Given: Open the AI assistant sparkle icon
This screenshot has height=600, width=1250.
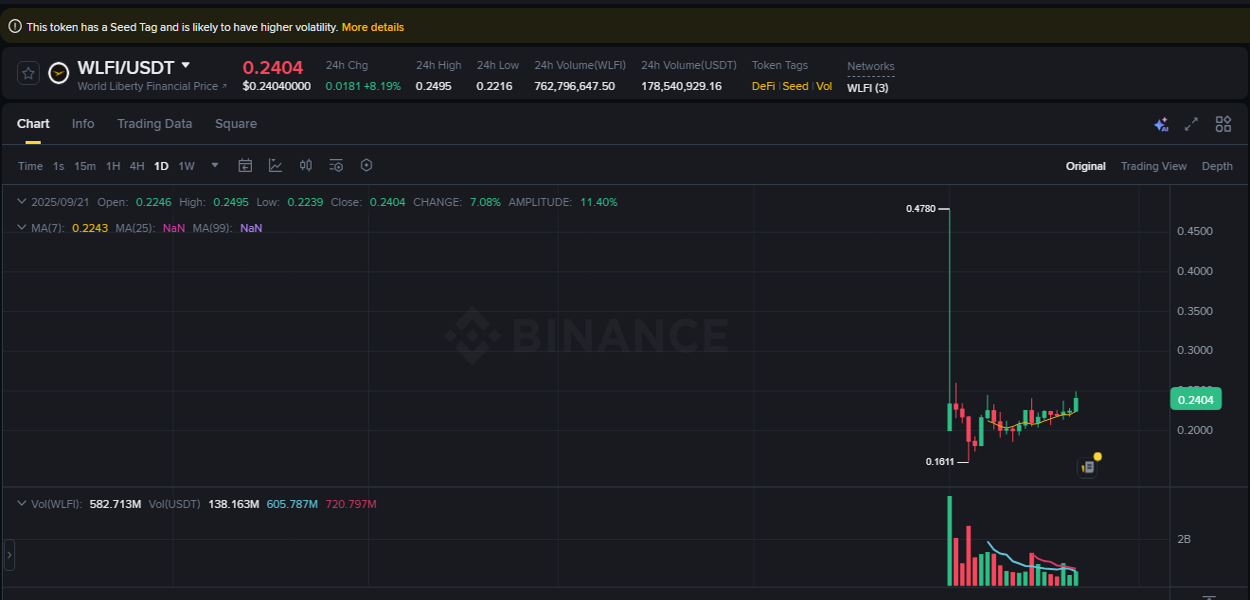Looking at the screenshot, I should [x=1161, y=124].
